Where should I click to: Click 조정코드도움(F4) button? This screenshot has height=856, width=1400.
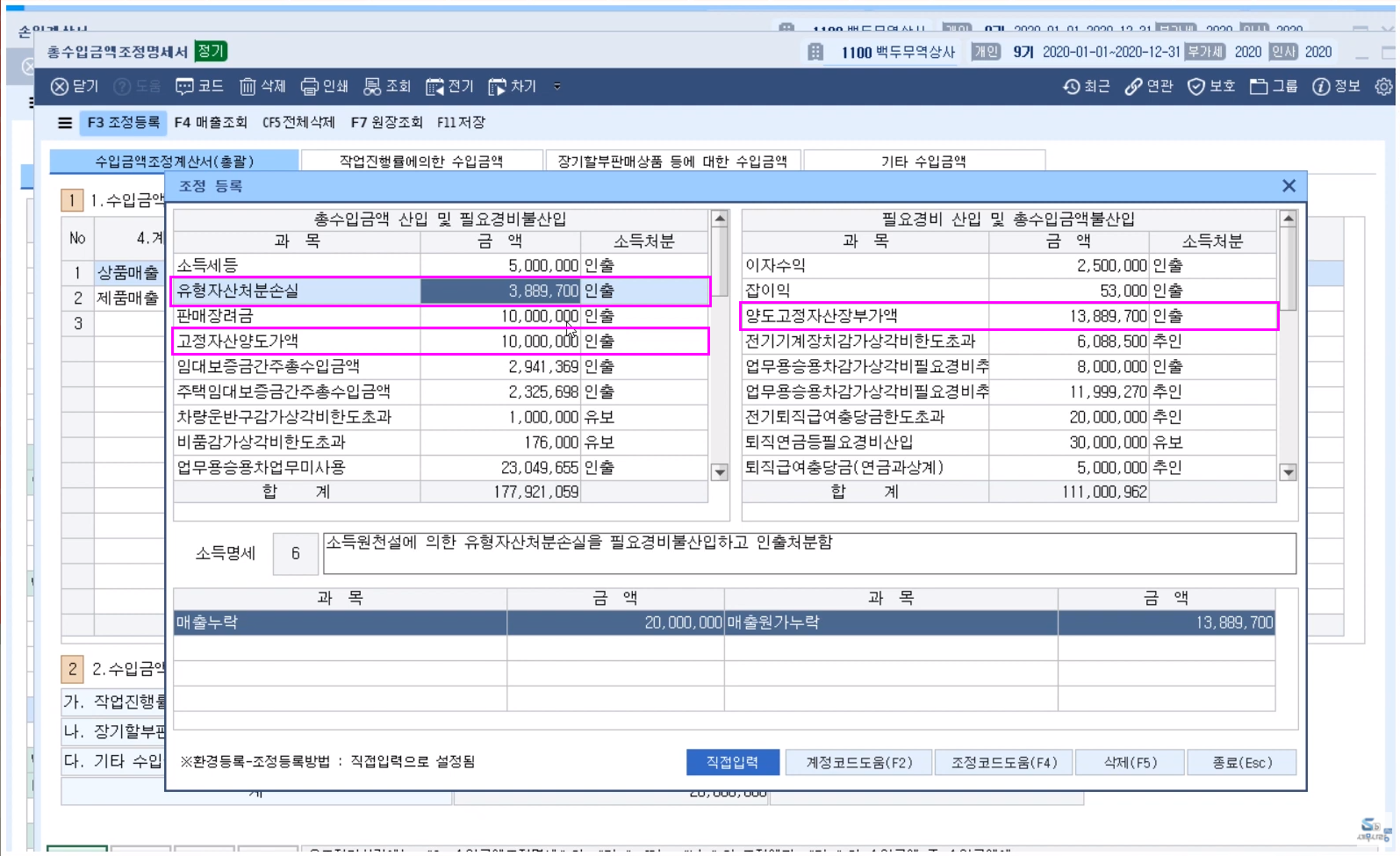[1004, 762]
